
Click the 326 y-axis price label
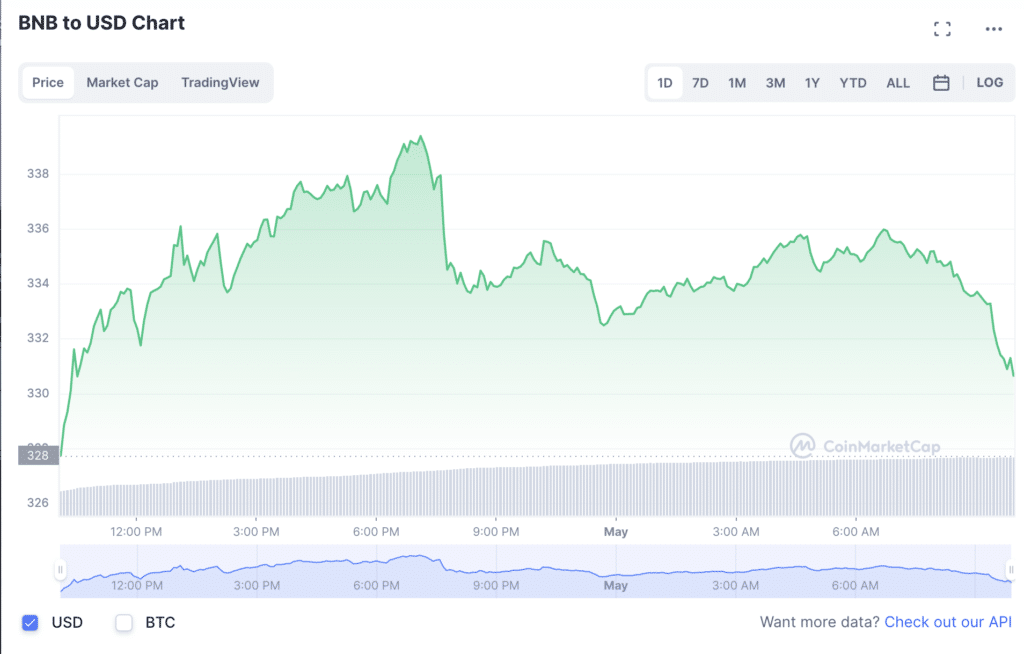coord(37,503)
